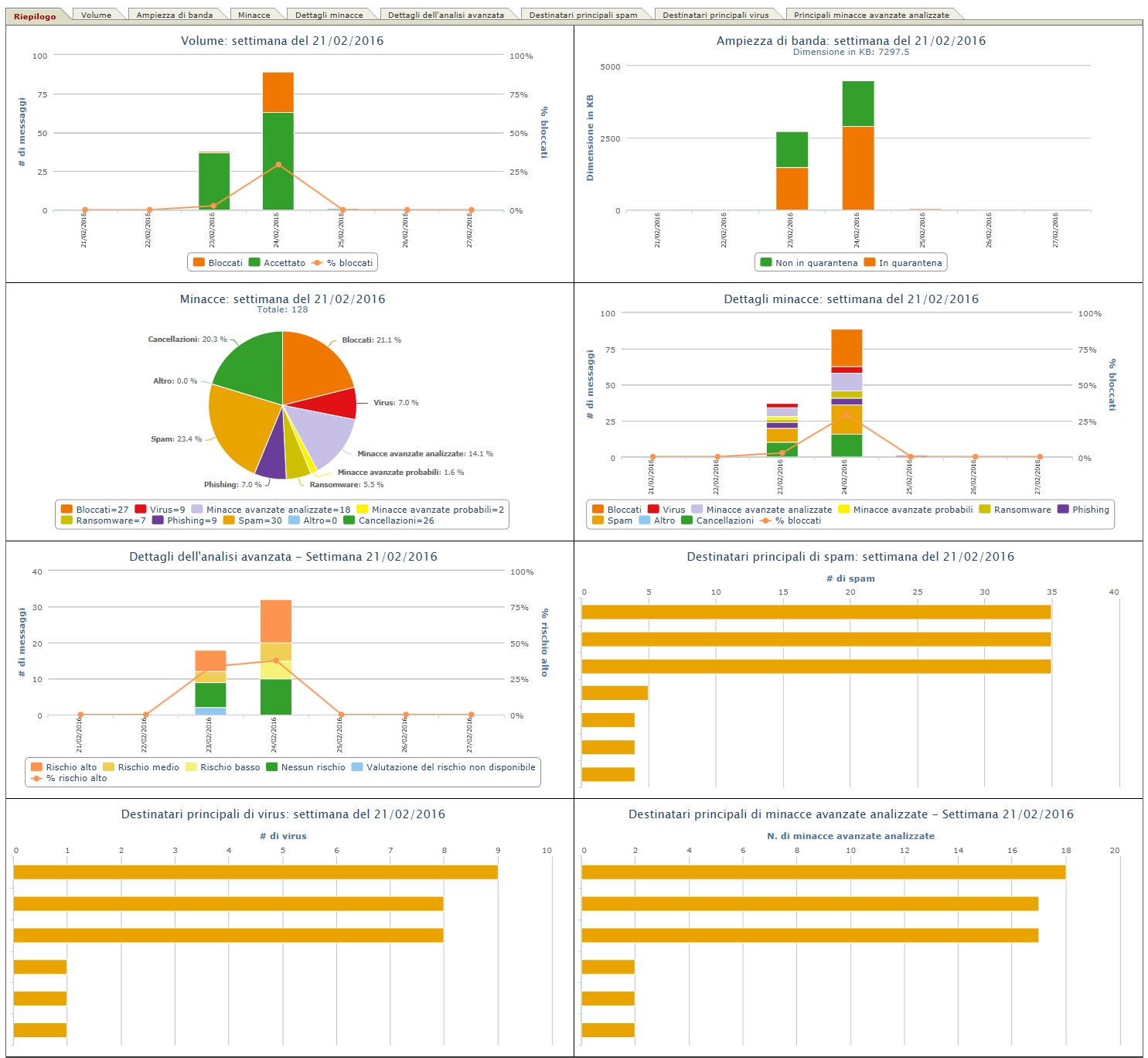Image resolution: width=1148 pixels, height=1058 pixels.
Task: Open the Volume tab
Action: click(x=96, y=15)
